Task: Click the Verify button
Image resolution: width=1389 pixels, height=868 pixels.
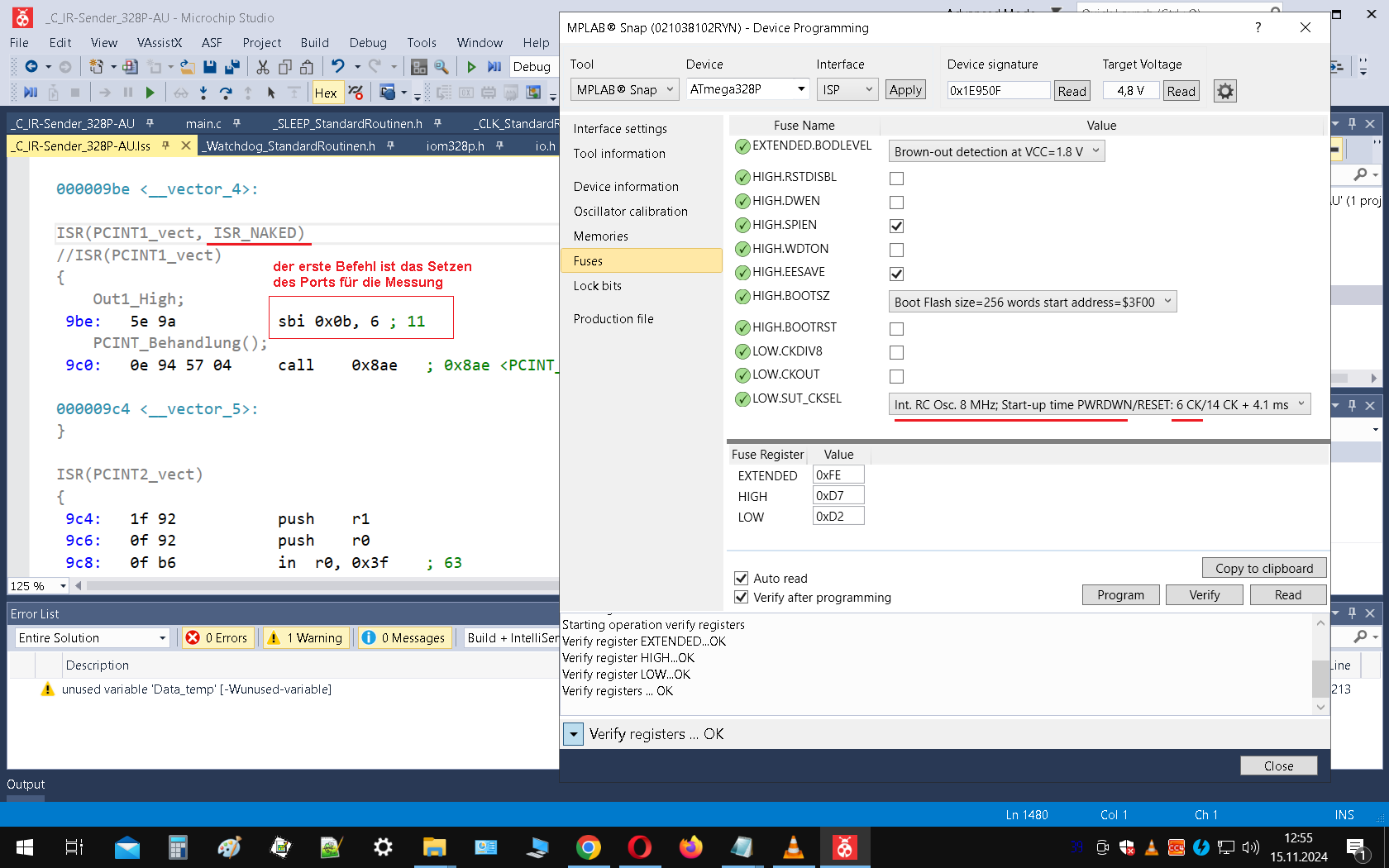Action: pyautogui.click(x=1204, y=594)
